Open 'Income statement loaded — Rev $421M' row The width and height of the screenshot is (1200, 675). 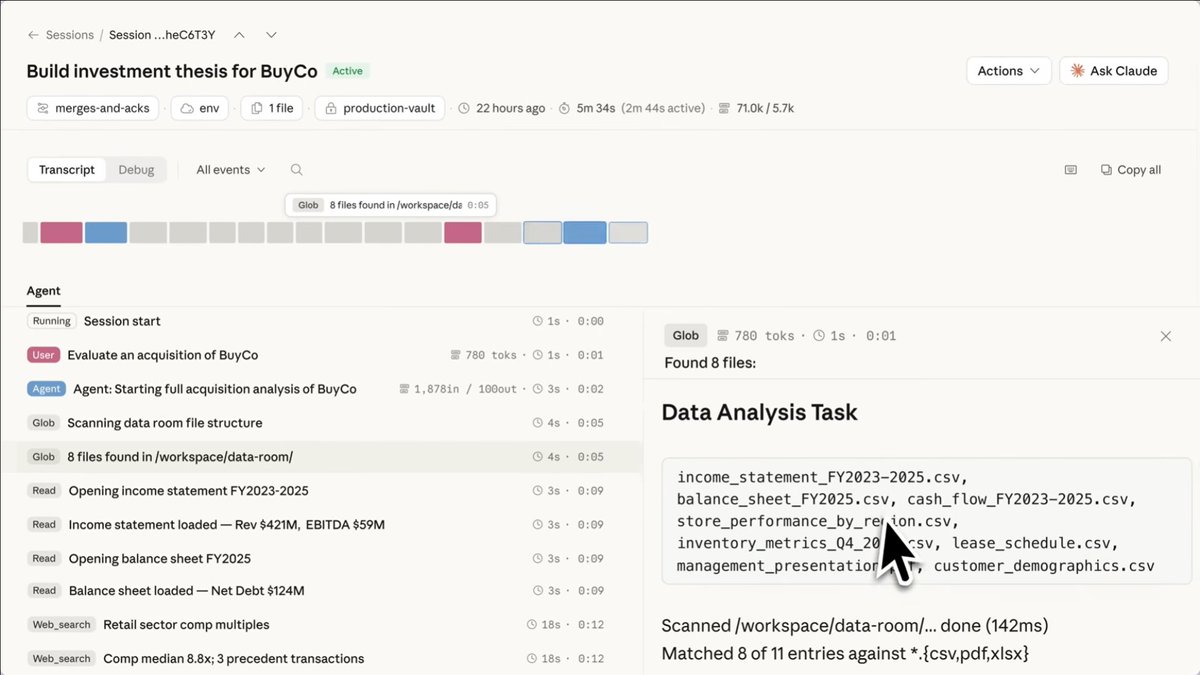tap(321, 524)
